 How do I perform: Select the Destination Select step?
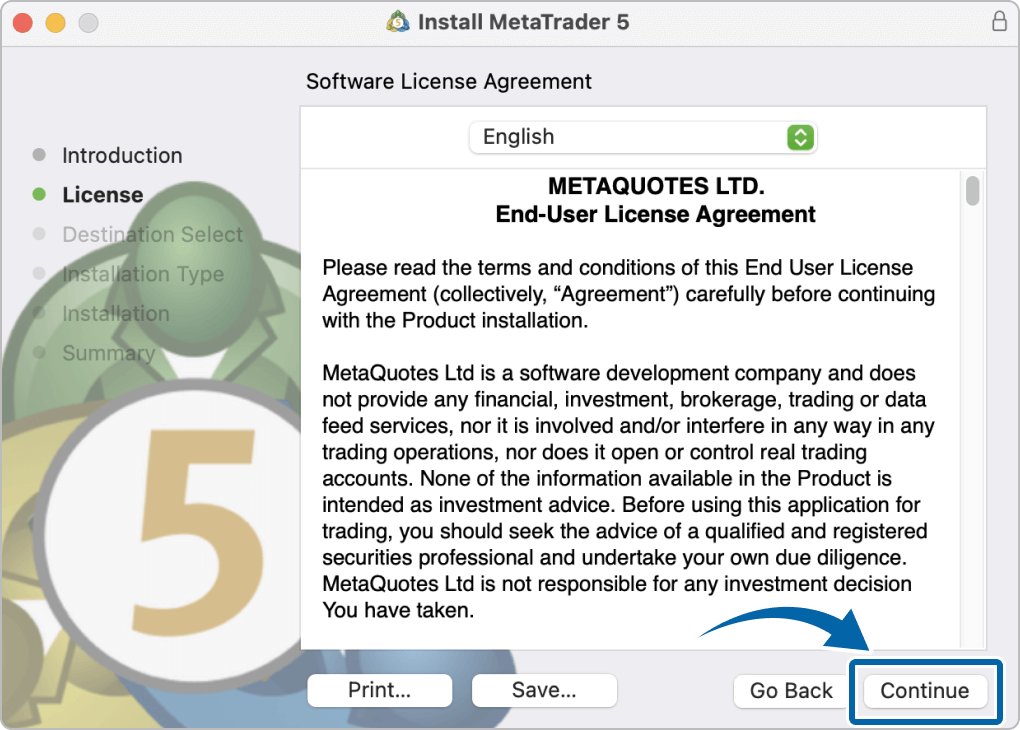pyautogui.click(x=152, y=234)
